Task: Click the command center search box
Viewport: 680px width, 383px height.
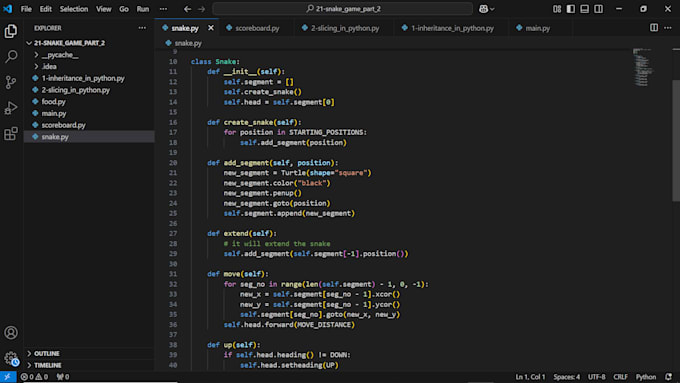Action: click(343, 9)
